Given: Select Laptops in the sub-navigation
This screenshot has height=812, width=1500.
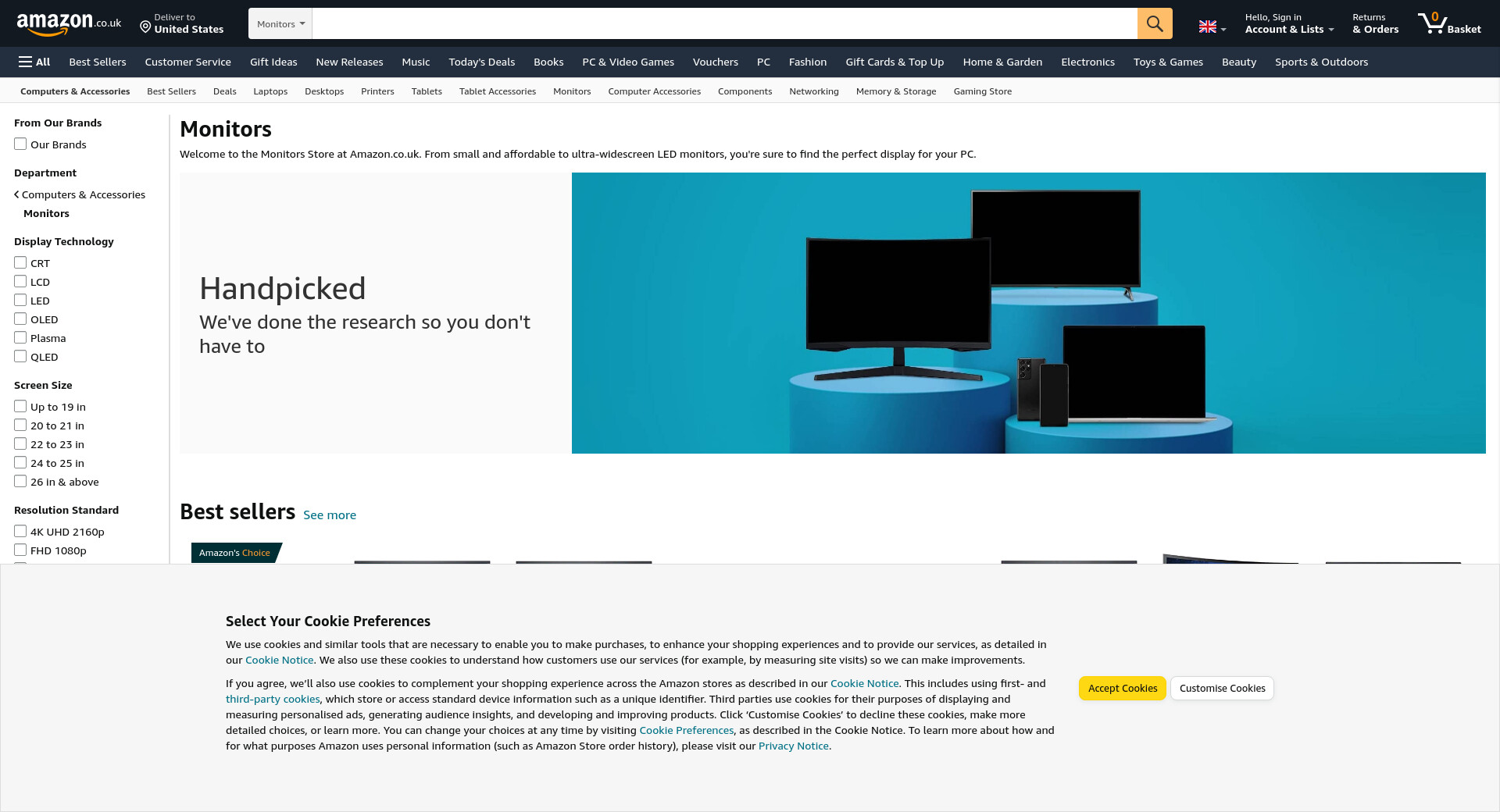Looking at the screenshot, I should coord(270,91).
